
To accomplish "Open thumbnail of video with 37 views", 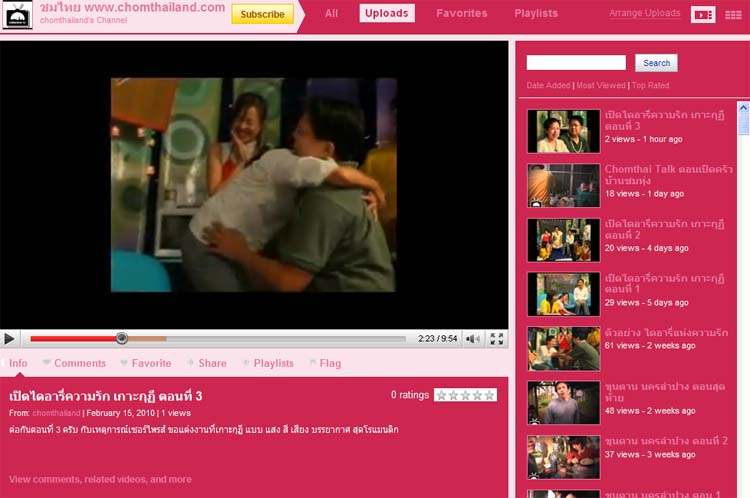I will click(563, 457).
